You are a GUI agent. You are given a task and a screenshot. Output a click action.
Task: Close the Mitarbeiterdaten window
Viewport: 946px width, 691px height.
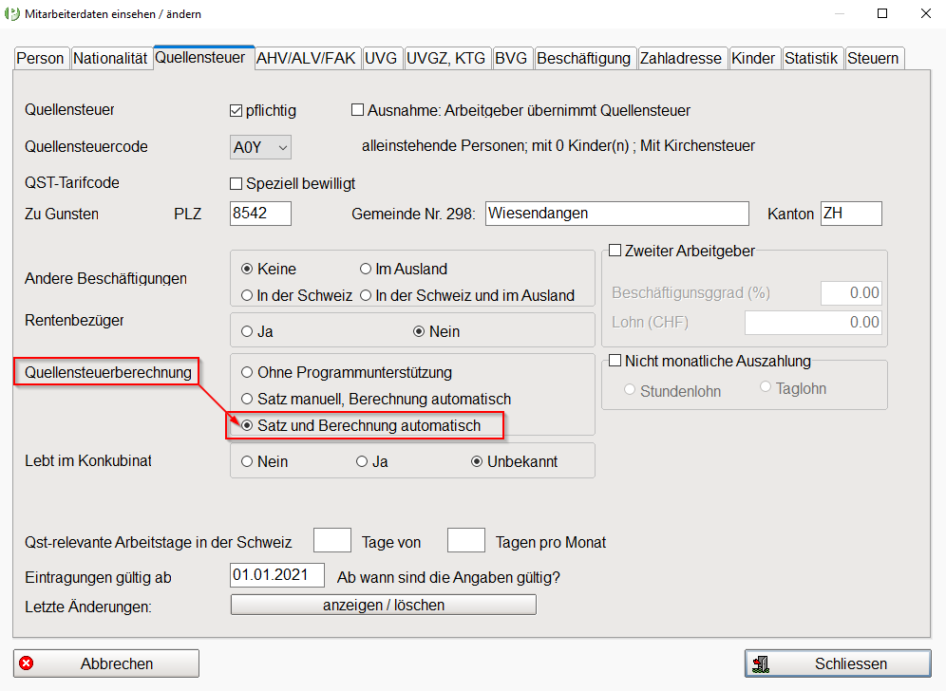click(925, 13)
